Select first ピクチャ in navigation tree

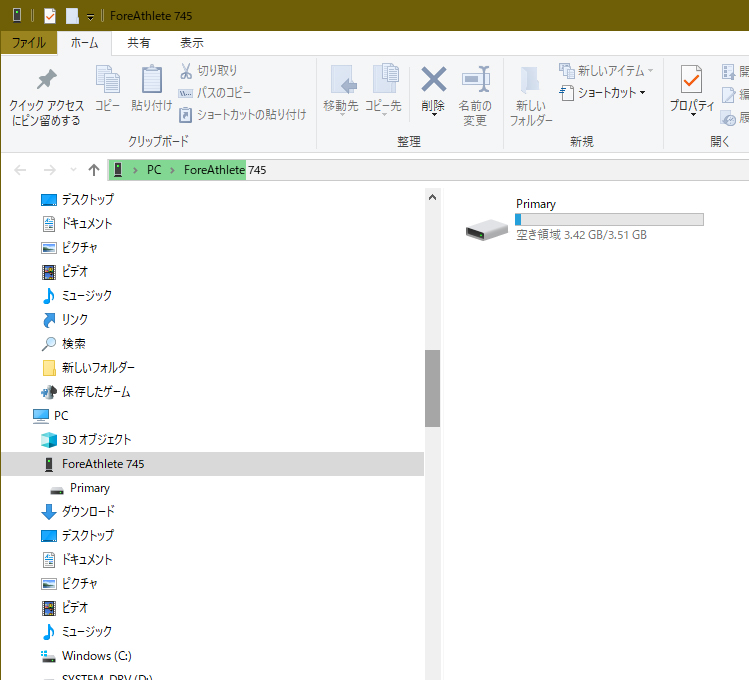click(70, 247)
